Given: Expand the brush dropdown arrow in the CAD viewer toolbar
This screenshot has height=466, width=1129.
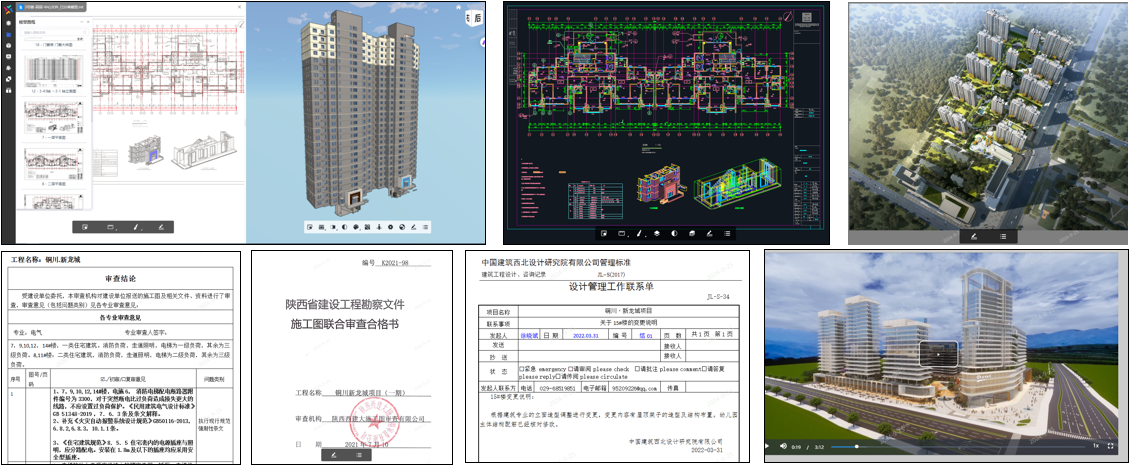Looking at the screenshot, I should pos(646,236).
